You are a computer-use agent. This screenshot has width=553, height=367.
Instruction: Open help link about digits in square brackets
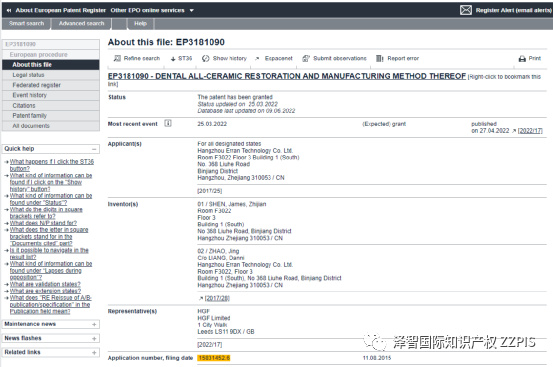tap(46, 213)
